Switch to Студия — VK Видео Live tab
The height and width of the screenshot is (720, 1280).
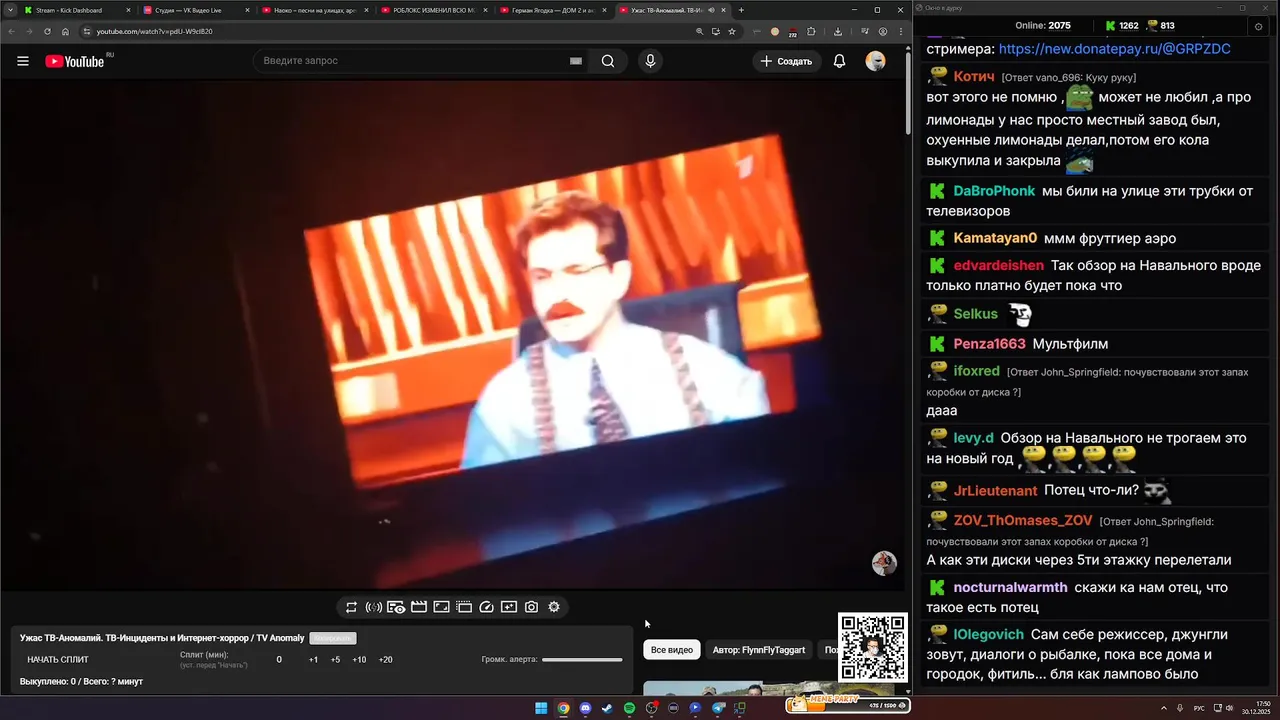click(195, 10)
